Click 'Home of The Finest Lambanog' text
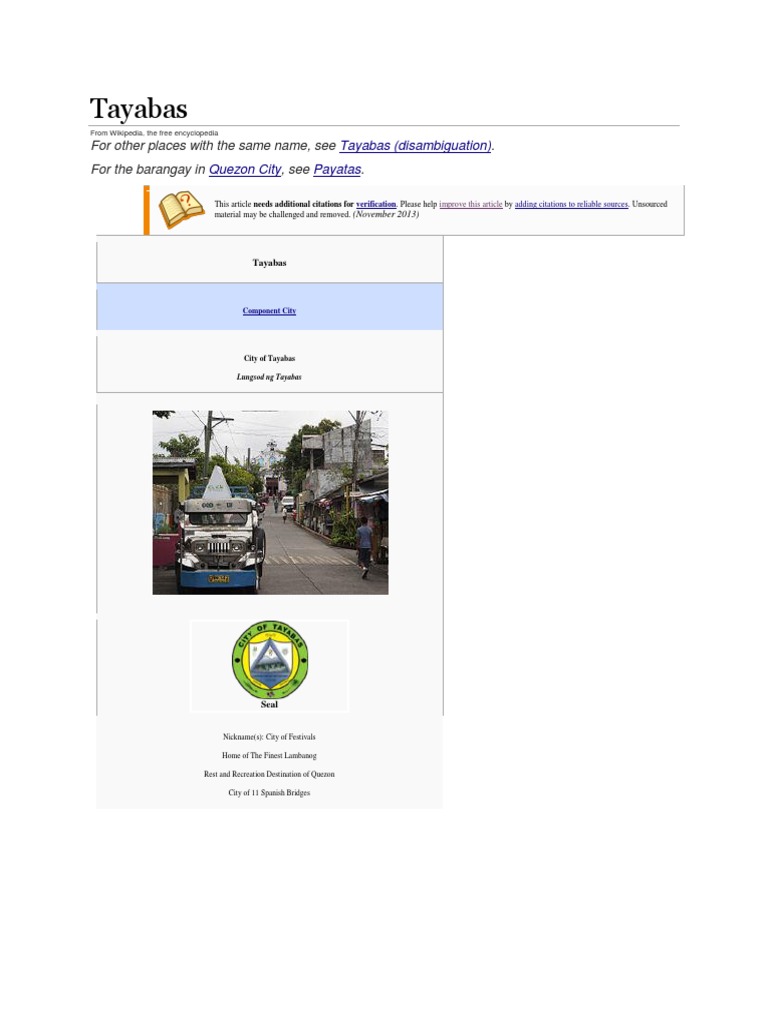The height and width of the screenshot is (1024, 768). [x=269, y=755]
